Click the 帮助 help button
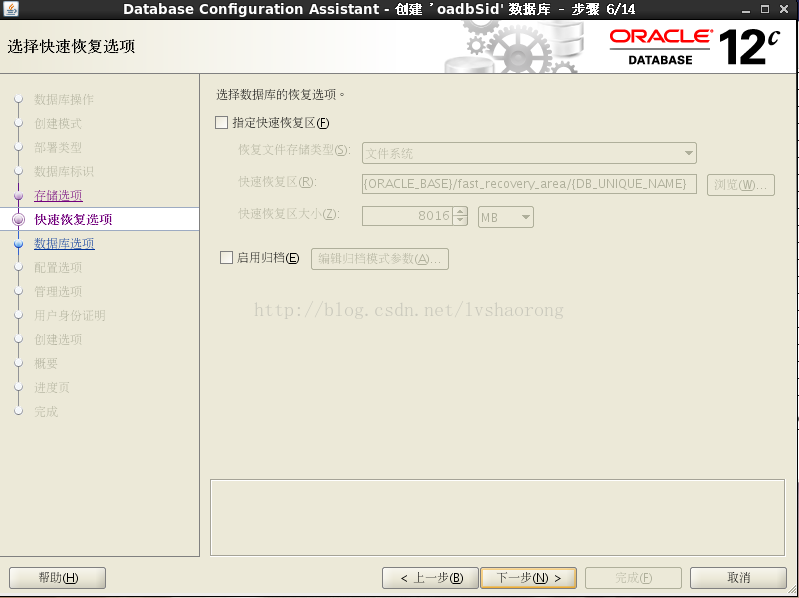The image size is (799, 598). (x=58, y=578)
